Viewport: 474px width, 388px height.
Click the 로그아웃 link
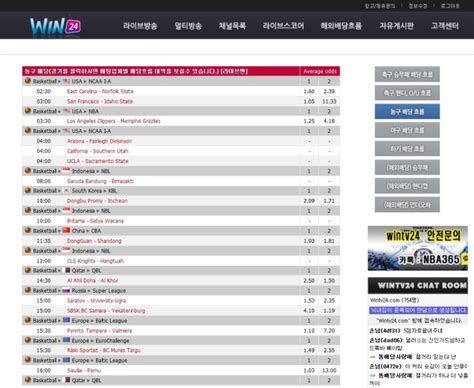pos(450,6)
